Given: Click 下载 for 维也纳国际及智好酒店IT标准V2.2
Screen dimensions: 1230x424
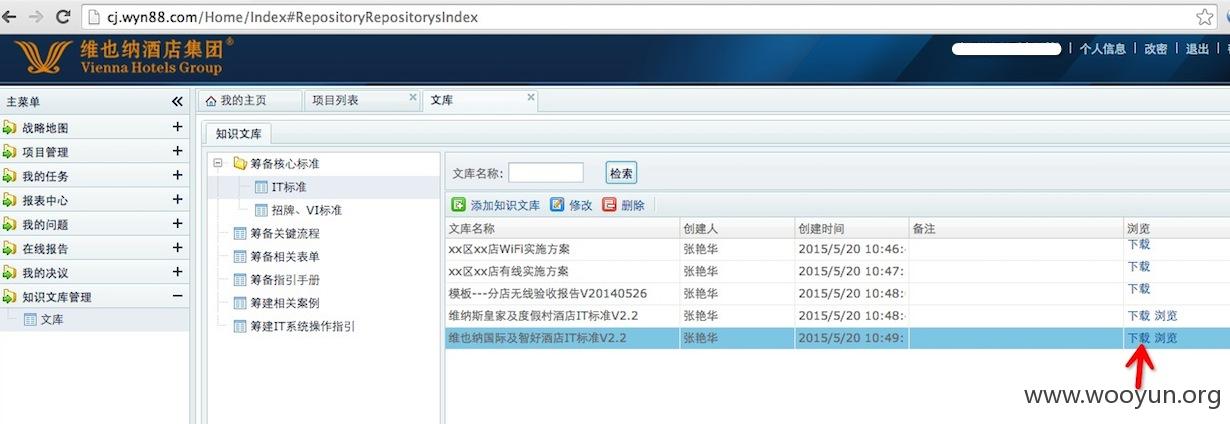Looking at the screenshot, I should [1138, 338].
